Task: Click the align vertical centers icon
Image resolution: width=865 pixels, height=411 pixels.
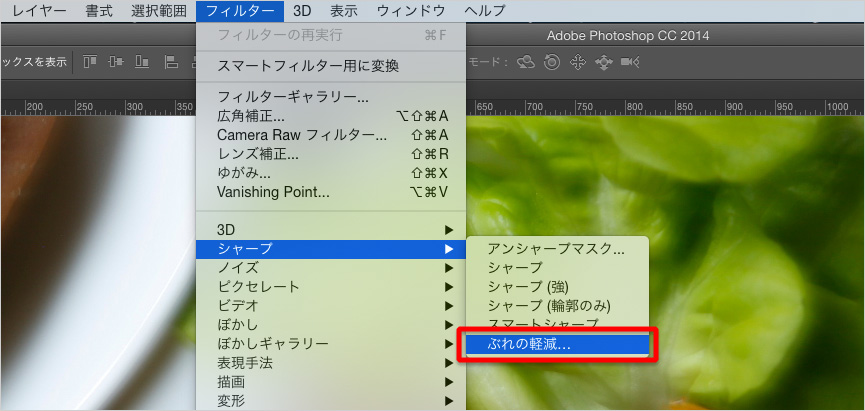Action: (x=116, y=62)
